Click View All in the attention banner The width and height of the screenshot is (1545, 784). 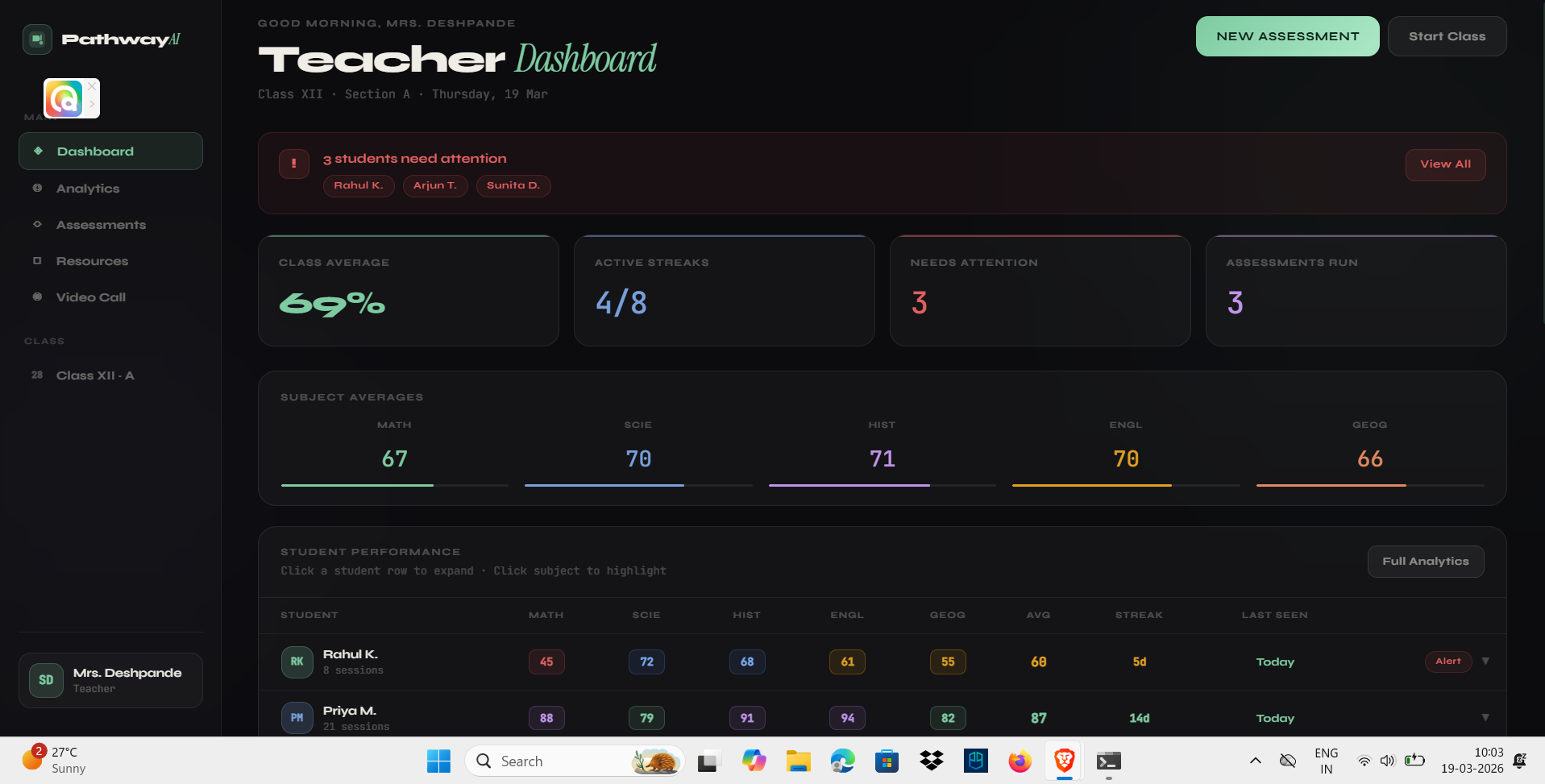tap(1445, 164)
